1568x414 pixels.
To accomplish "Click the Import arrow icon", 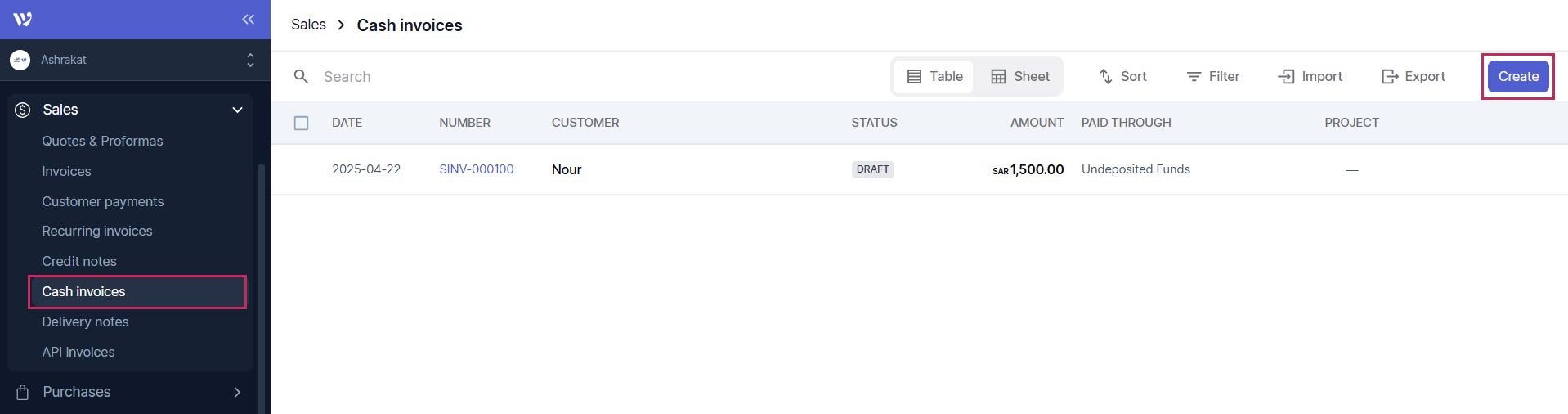I will pos(1286,76).
